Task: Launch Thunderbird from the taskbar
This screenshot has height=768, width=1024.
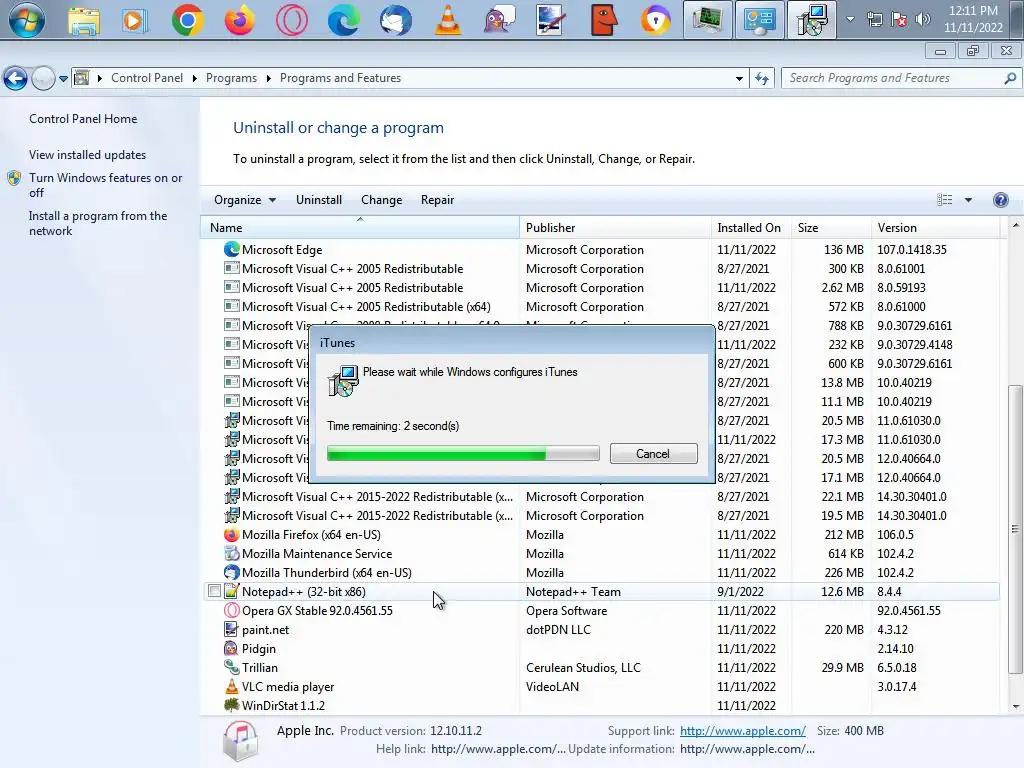Action: click(396, 20)
